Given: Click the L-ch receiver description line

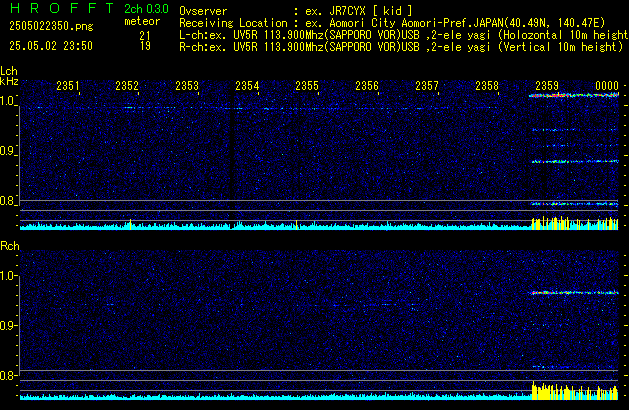Looking at the screenshot, I should (x=404, y=35).
